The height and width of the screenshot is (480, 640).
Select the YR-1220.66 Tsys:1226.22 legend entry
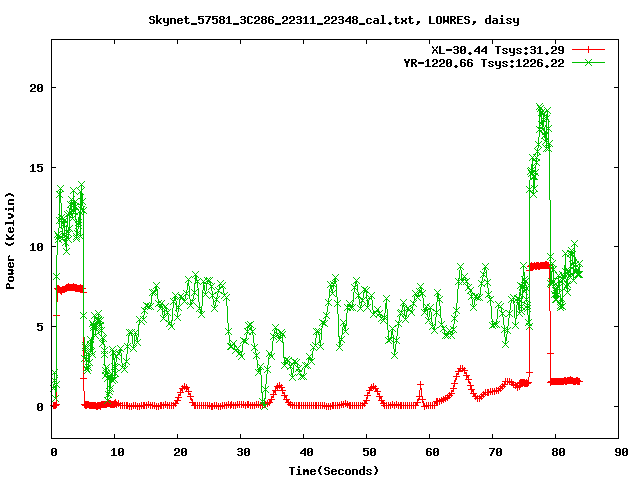[x=484, y=63]
